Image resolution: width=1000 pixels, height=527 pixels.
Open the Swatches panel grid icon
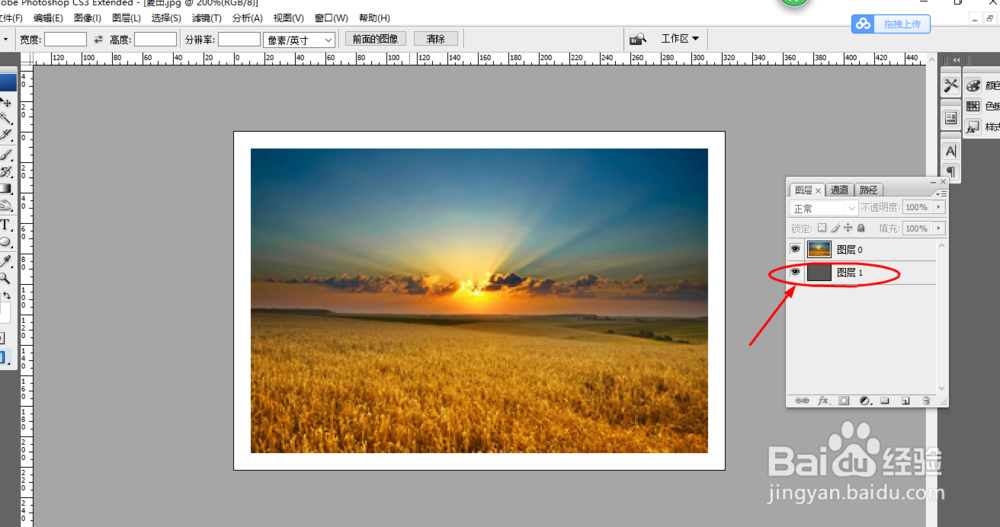[x=973, y=106]
